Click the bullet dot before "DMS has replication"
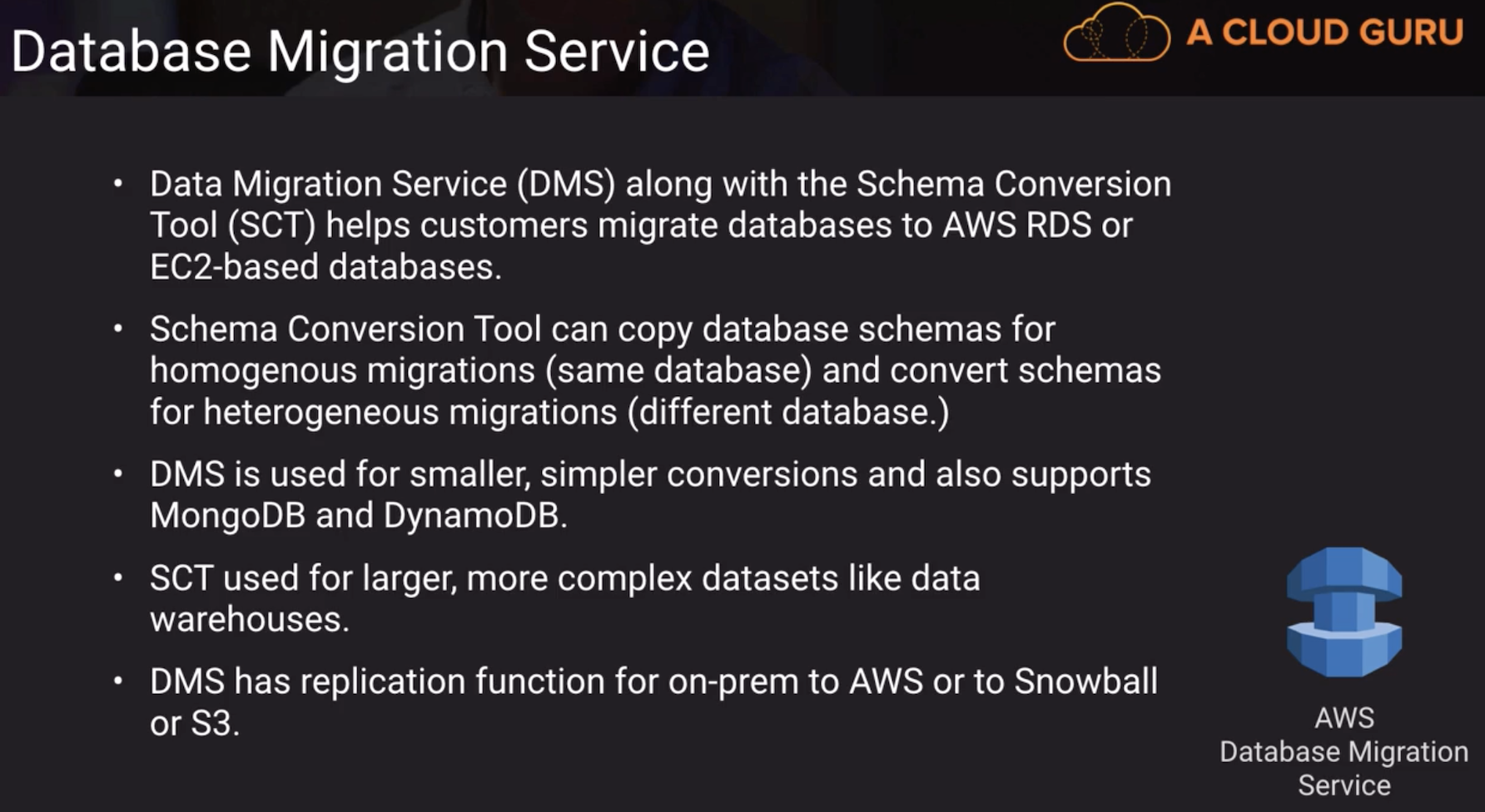Image resolution: width=1485 pixels, height=812 pixels. [x=118, y=681]
